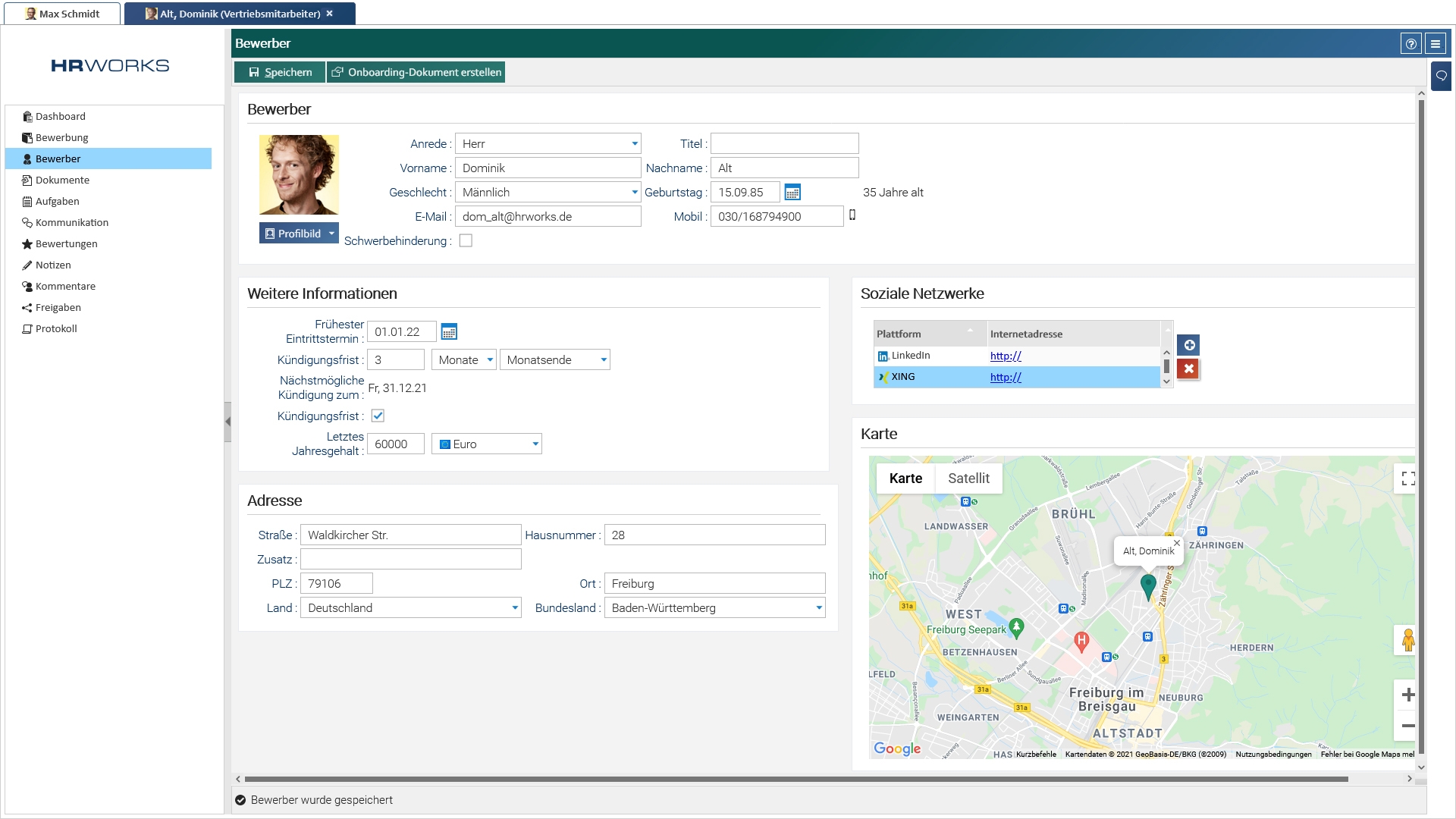The width and height of the screenshot is (1456, 819).
Task: Click the Speichern button
Action: click(x=280, y=72)
